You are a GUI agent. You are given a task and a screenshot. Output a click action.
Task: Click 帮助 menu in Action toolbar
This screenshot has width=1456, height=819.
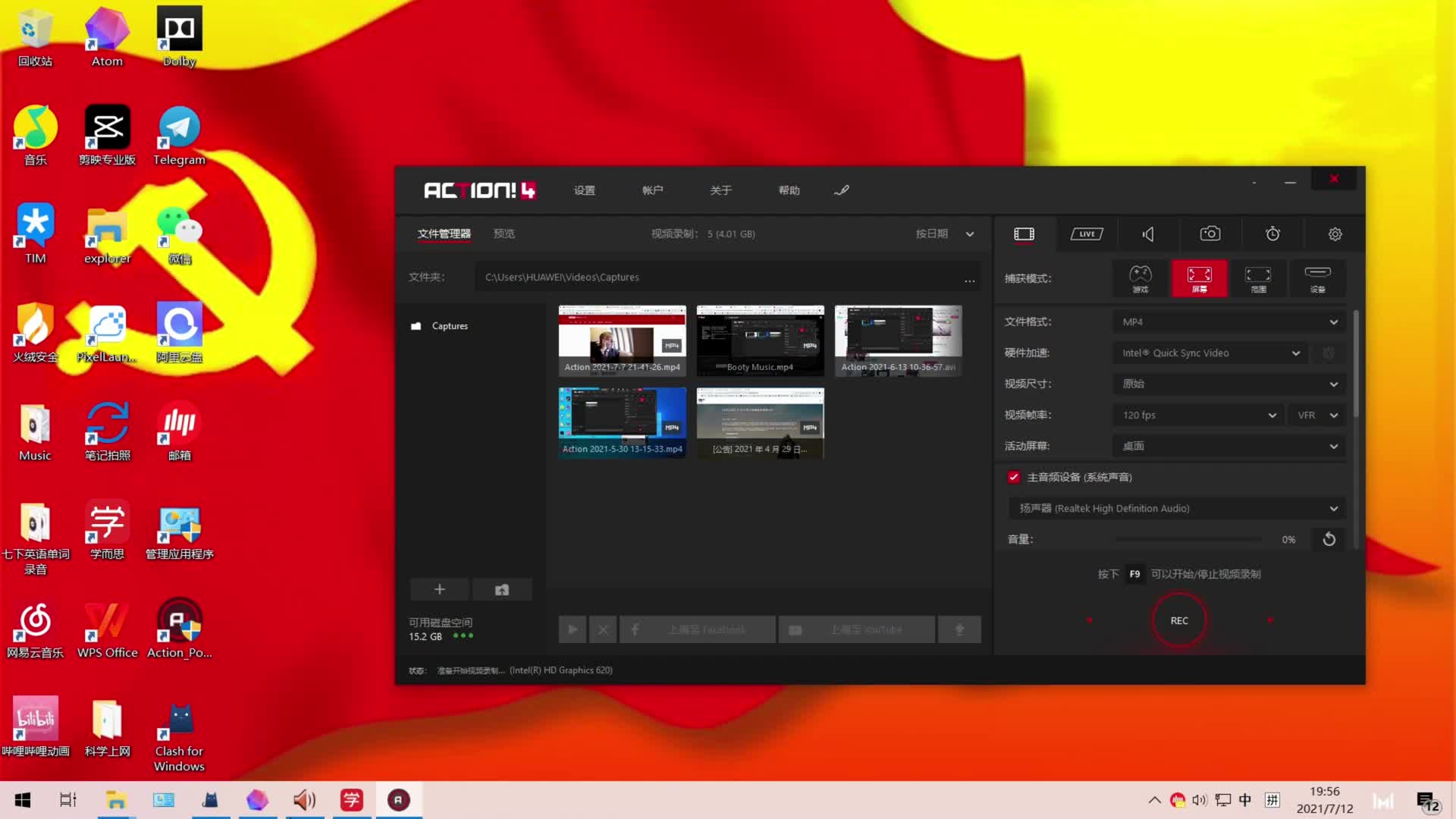(x=789, y=190)
